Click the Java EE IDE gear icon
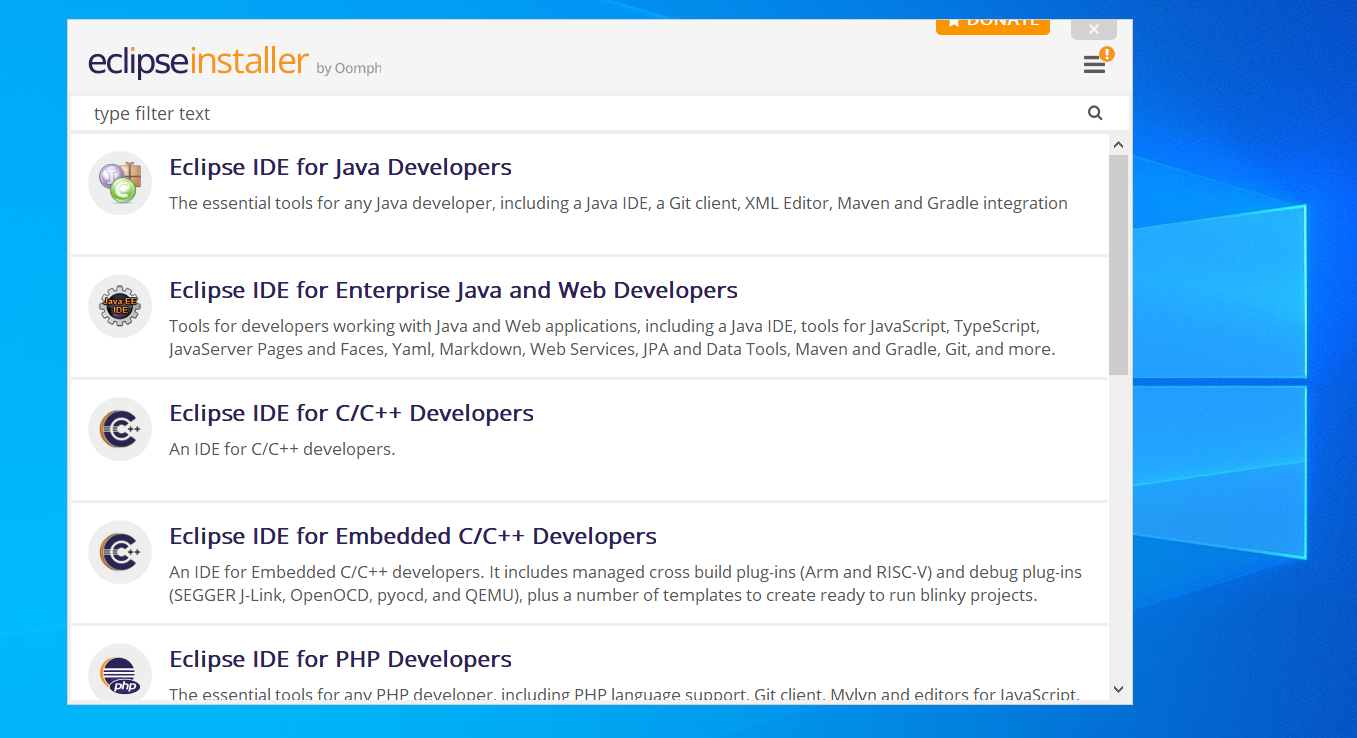The image size is (1357, 738). coord(120,306)
